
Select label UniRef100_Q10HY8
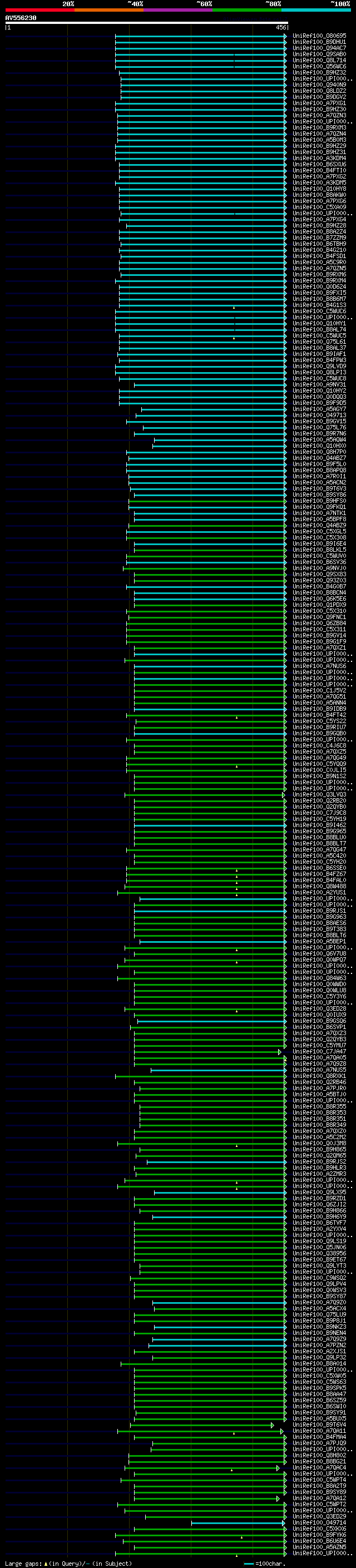(x=319, y=189)
